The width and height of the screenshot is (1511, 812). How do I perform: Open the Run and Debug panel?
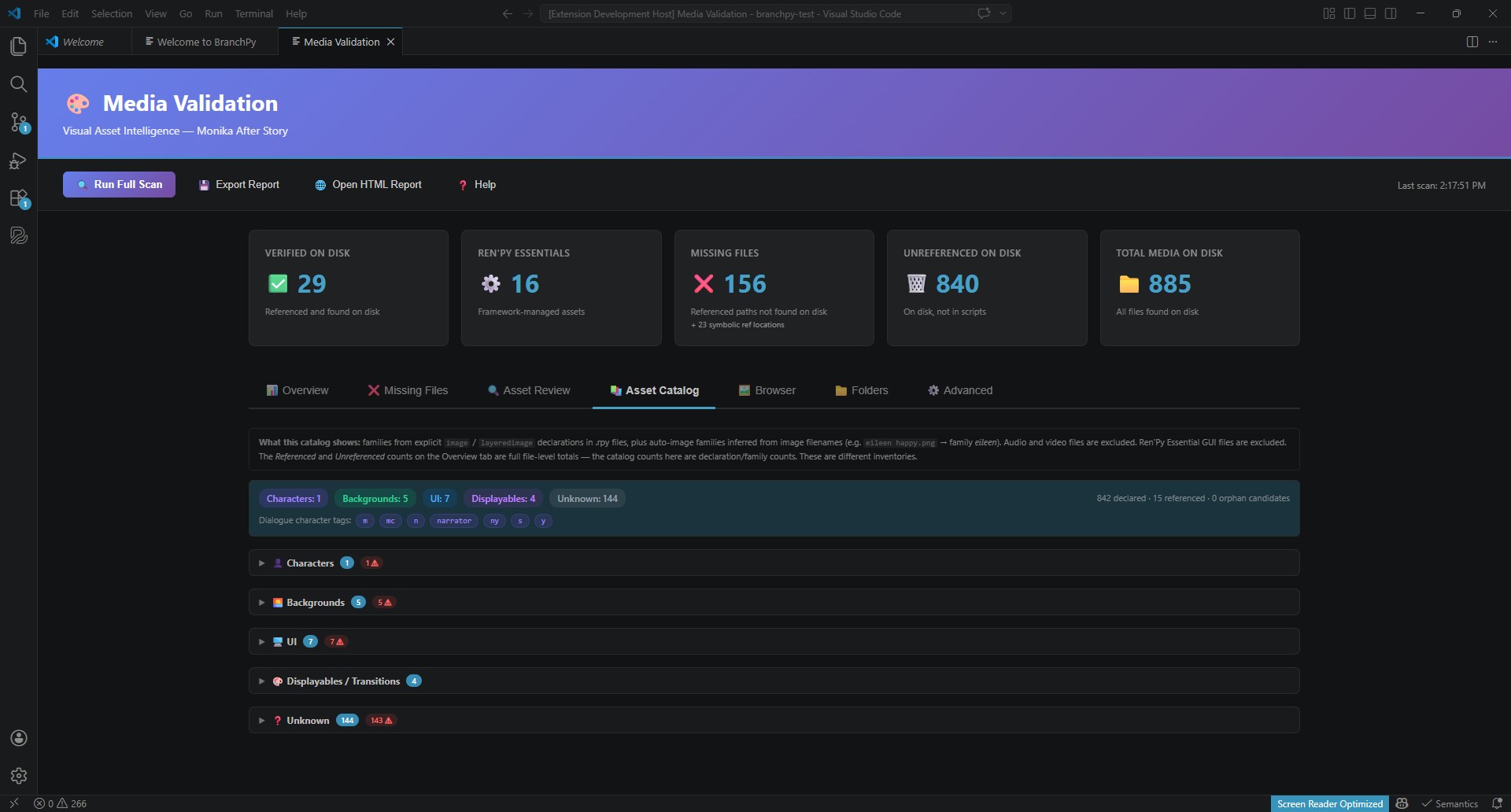(18, 161)
